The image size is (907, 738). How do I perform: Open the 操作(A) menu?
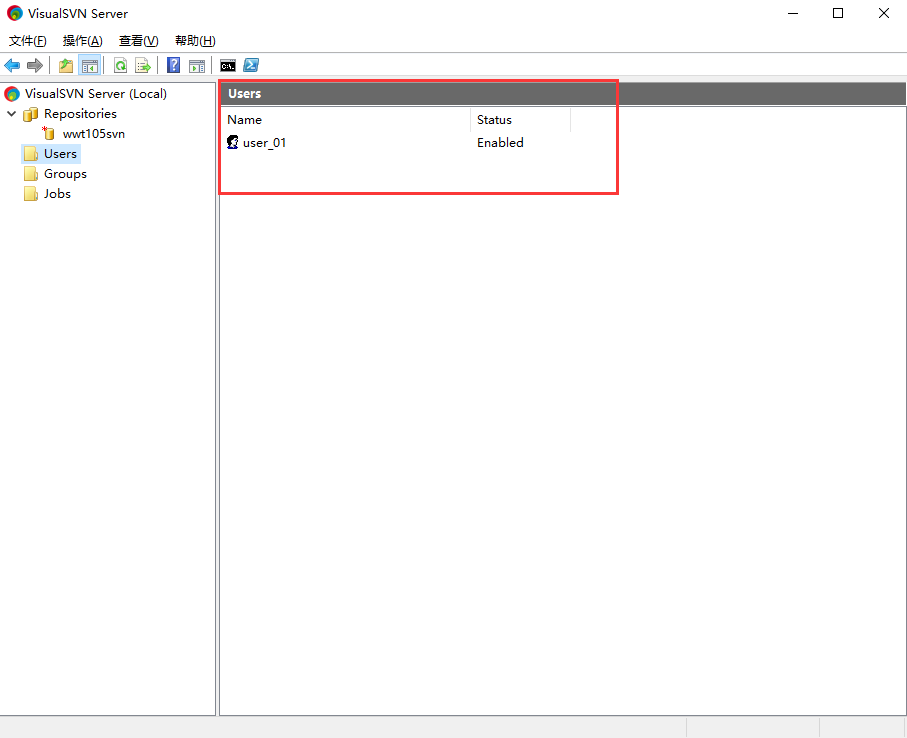point(82,41)
